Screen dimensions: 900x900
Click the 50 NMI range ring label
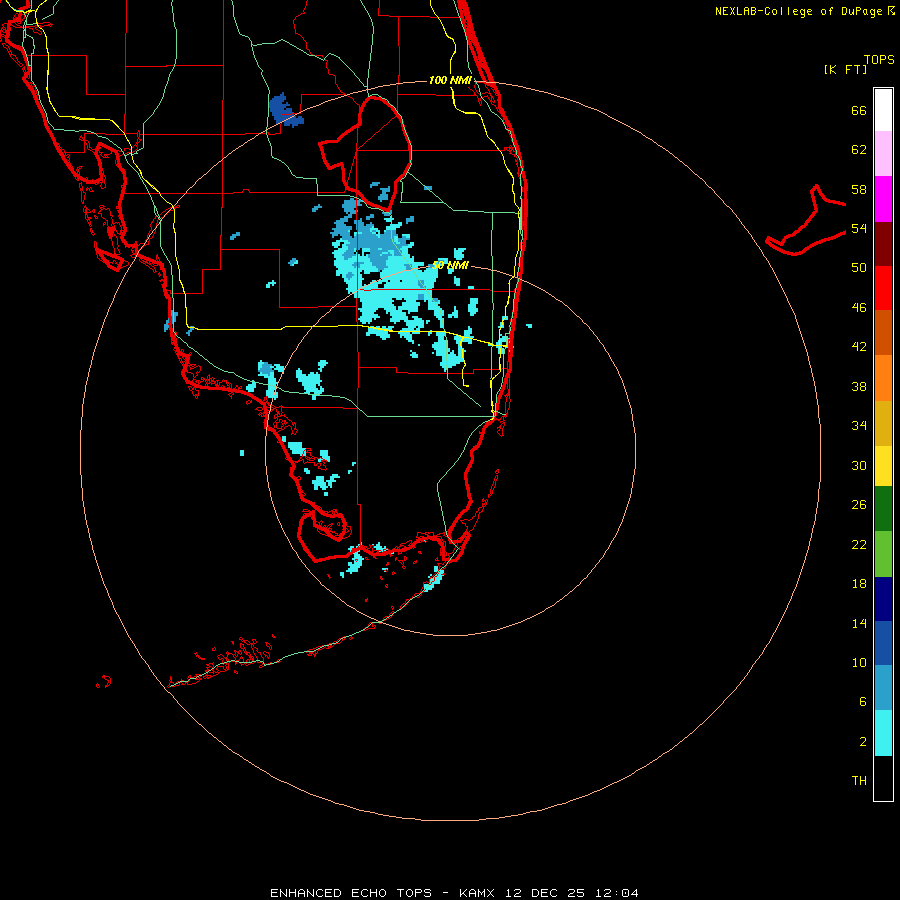coord(451,265)
